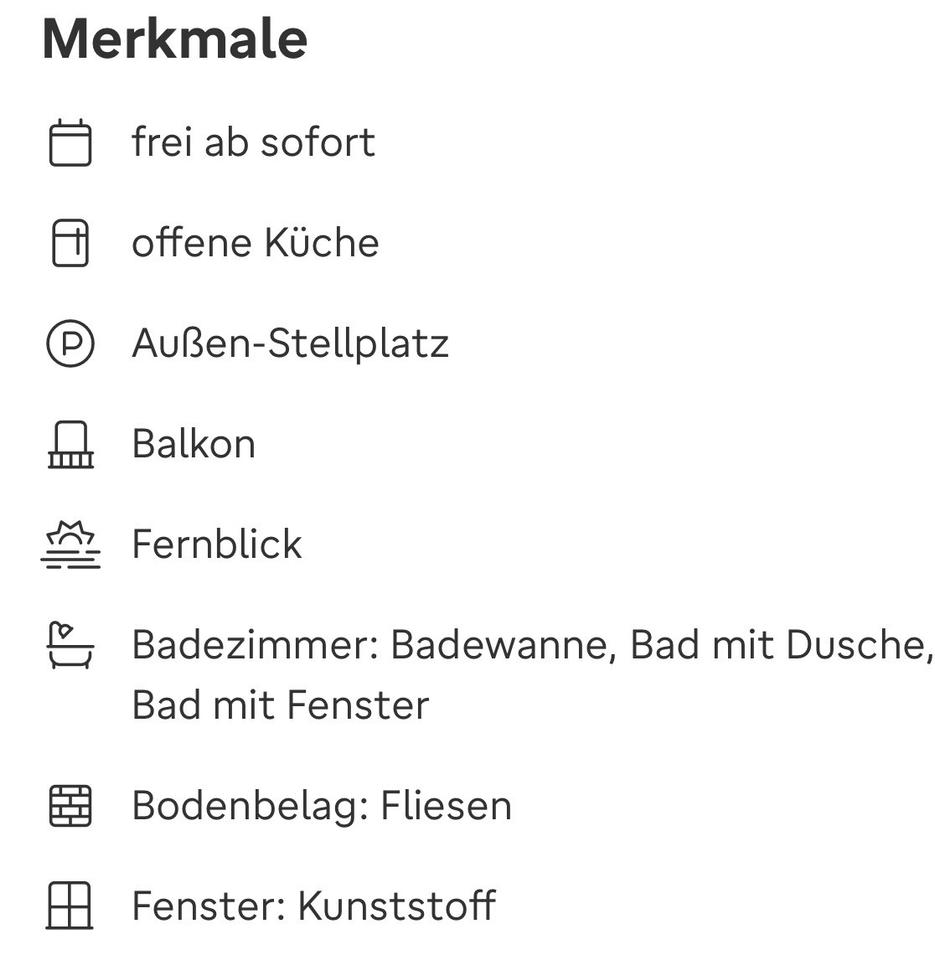Click the sunrise Fernblick icon
Screen dimensions: 935x960
tap(70, 545)
